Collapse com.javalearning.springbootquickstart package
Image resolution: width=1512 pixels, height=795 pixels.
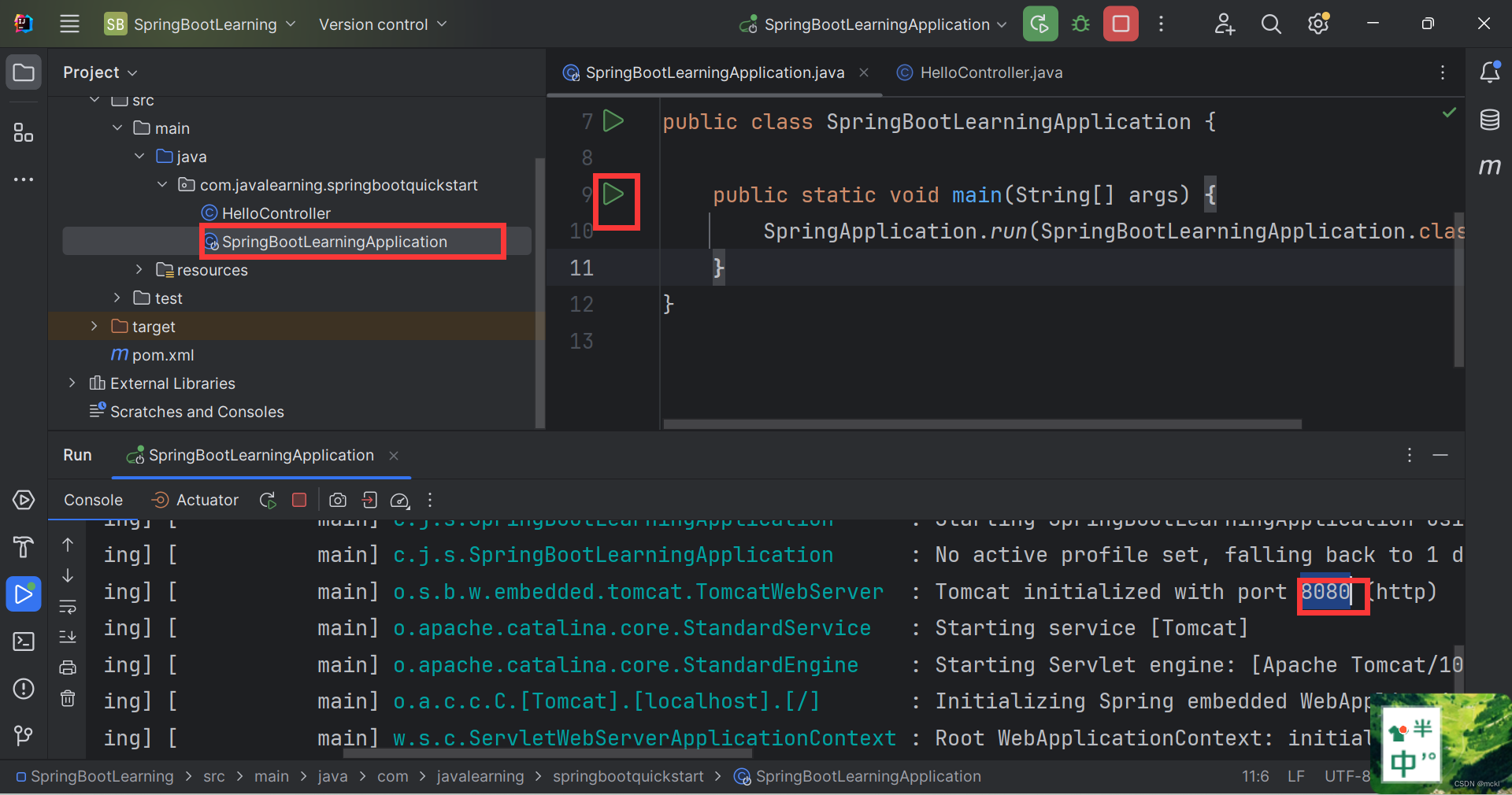click(162, 184)
